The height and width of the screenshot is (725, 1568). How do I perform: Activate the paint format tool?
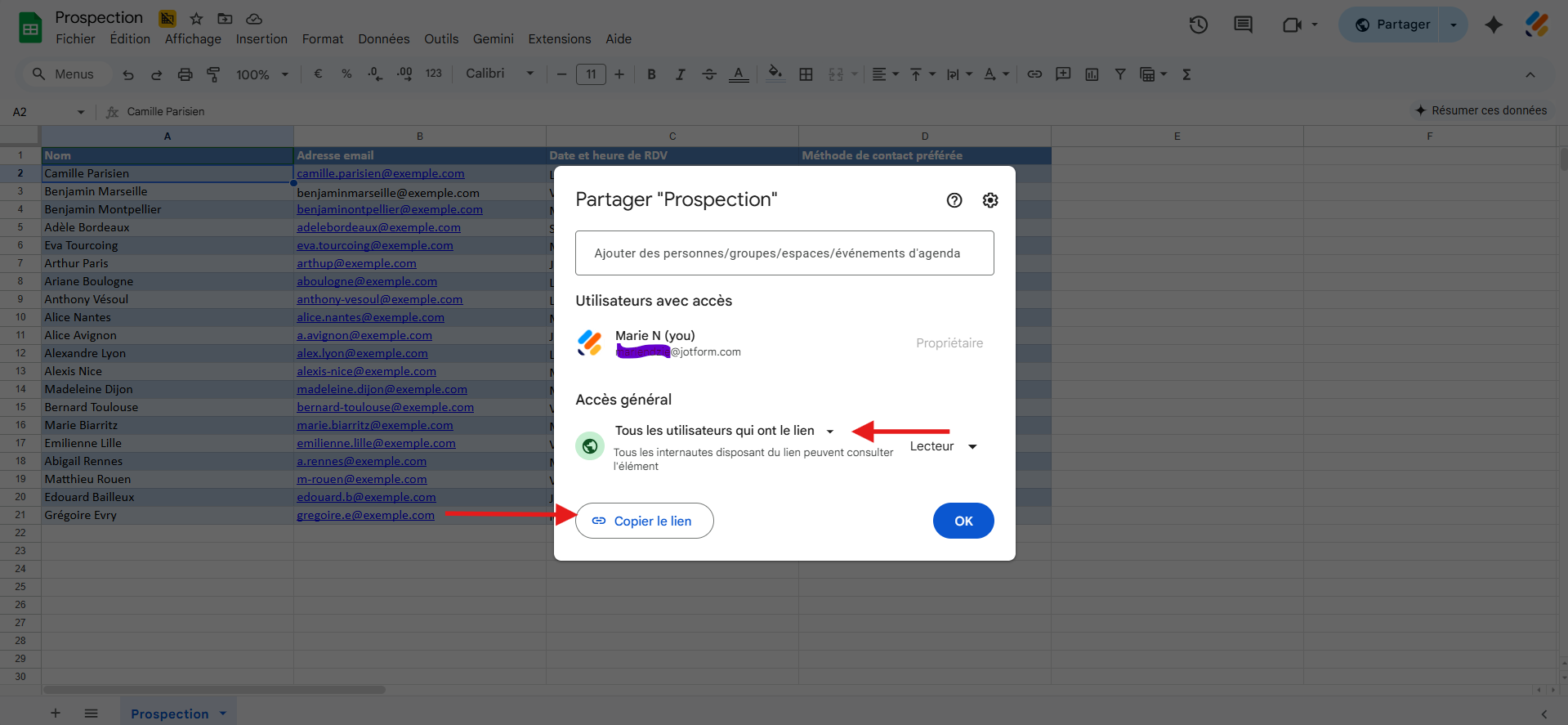(213, 74)
